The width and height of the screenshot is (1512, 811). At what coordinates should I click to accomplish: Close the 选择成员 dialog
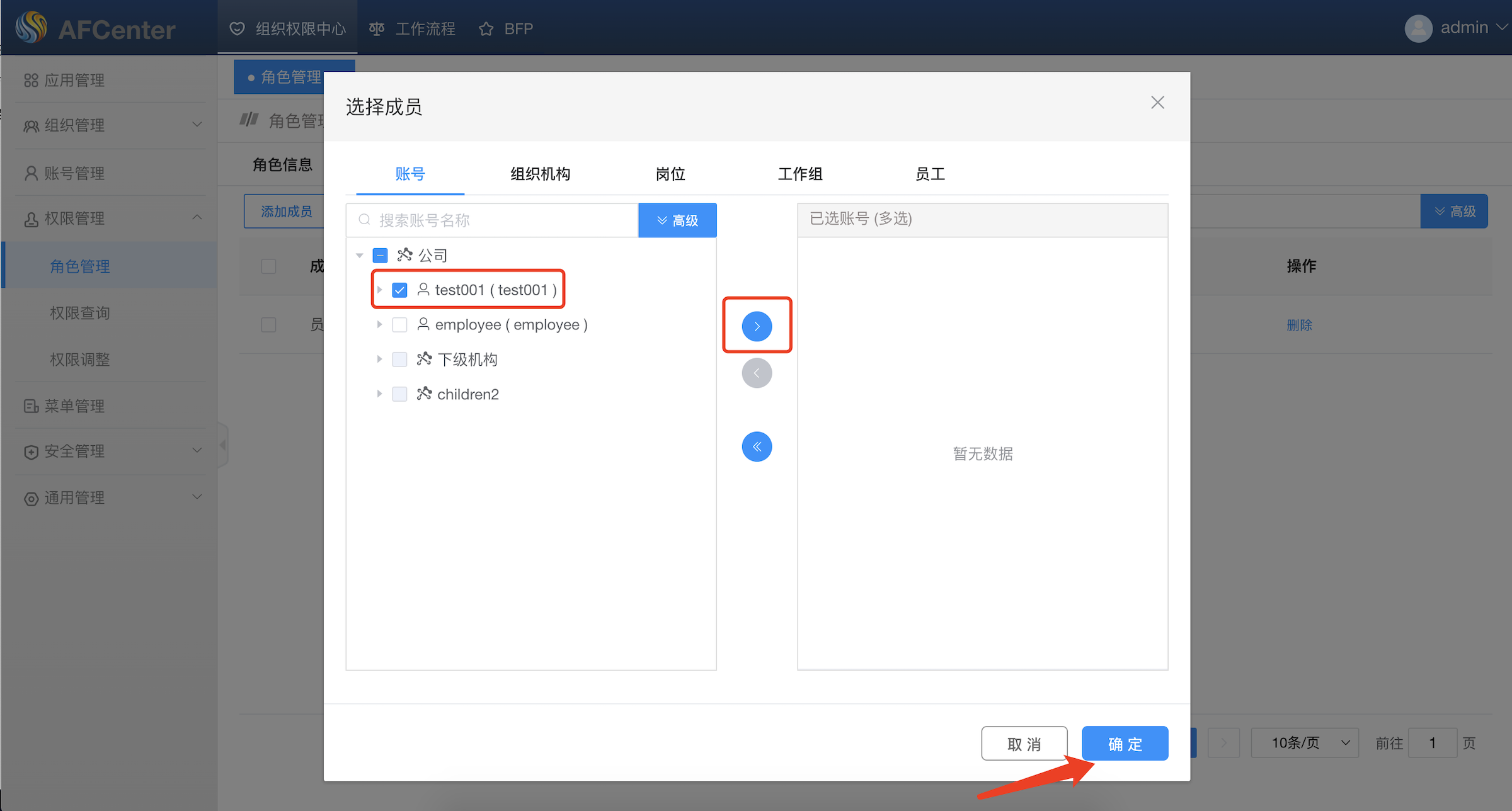coord(1157,103)
